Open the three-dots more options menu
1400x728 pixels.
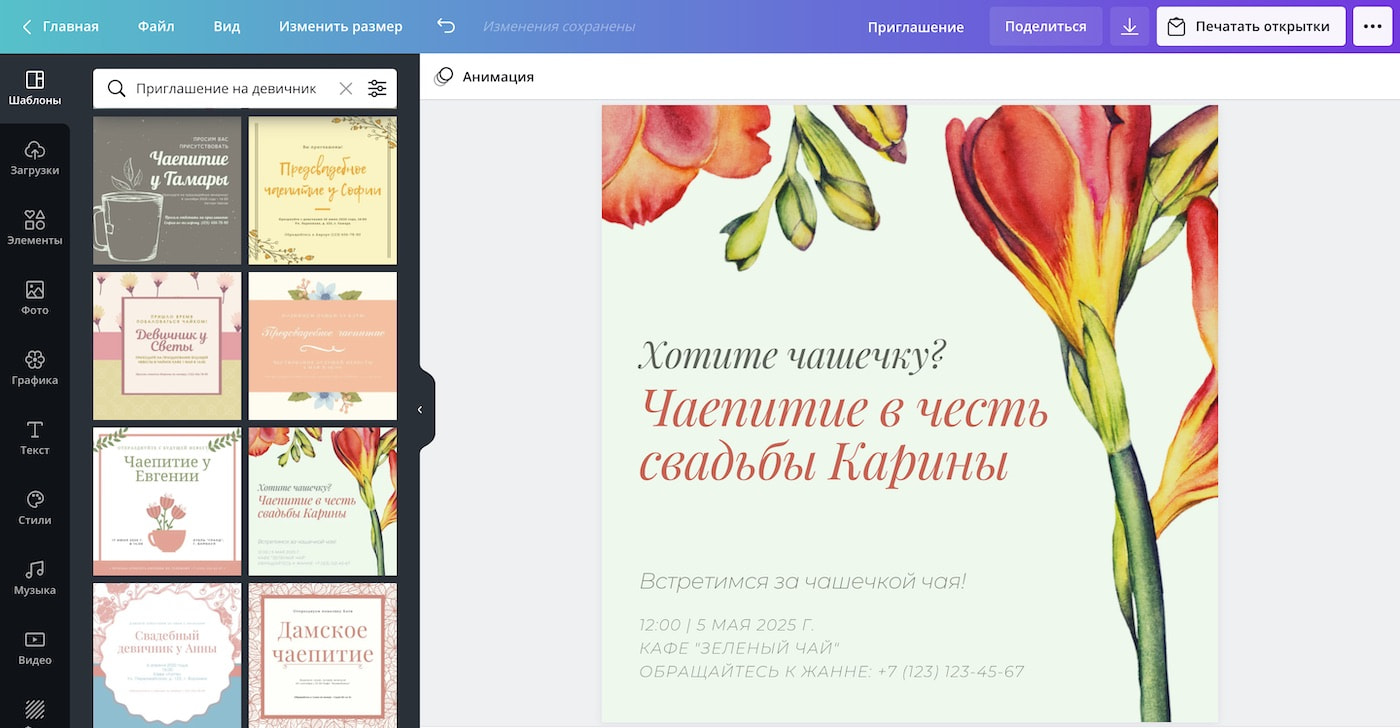(1372, 27)
